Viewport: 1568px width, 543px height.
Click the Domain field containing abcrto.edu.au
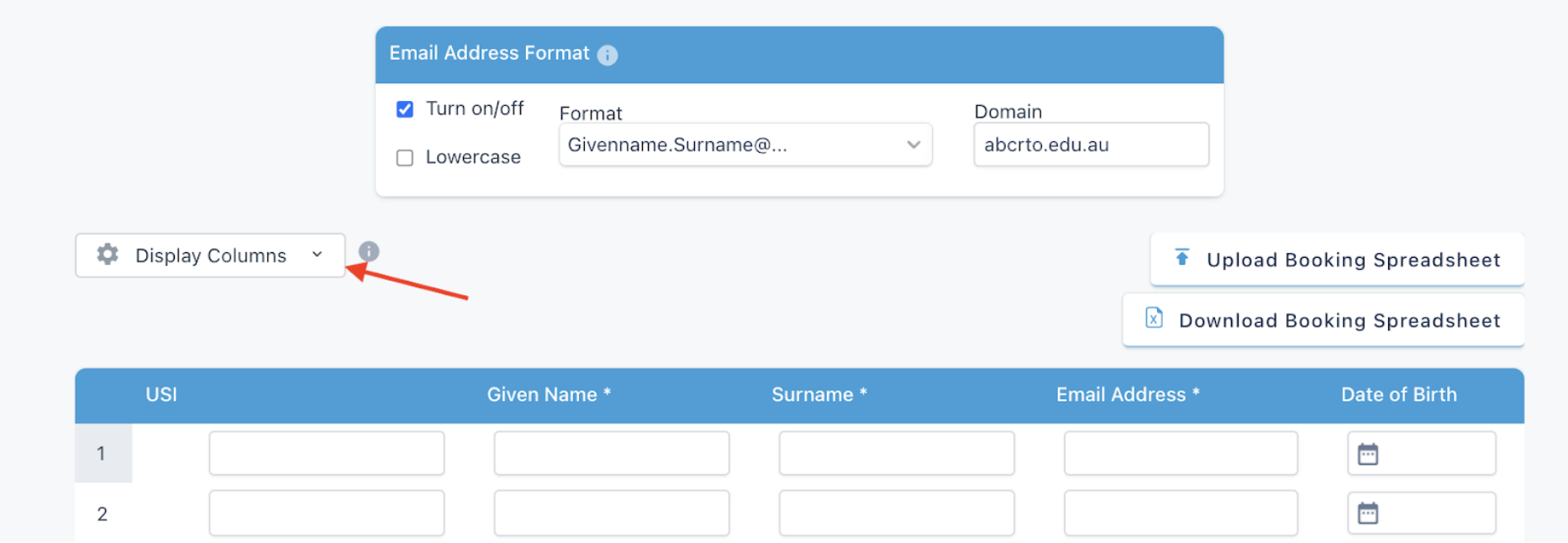click(1091, 145)
